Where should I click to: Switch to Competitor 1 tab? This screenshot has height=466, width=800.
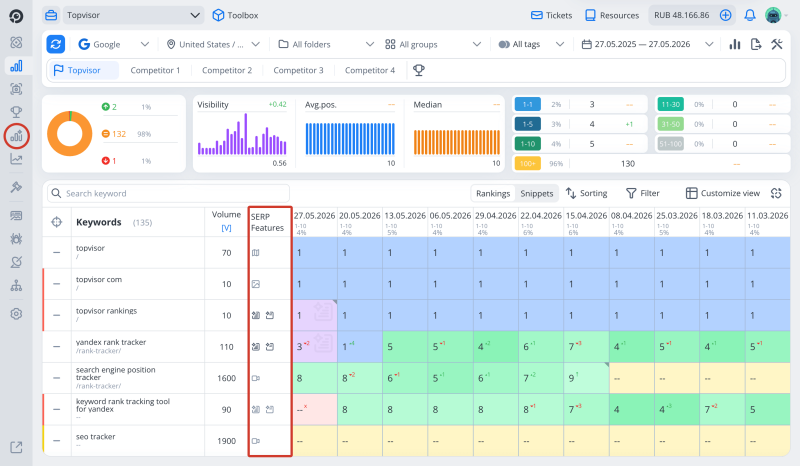pos(155,70)
